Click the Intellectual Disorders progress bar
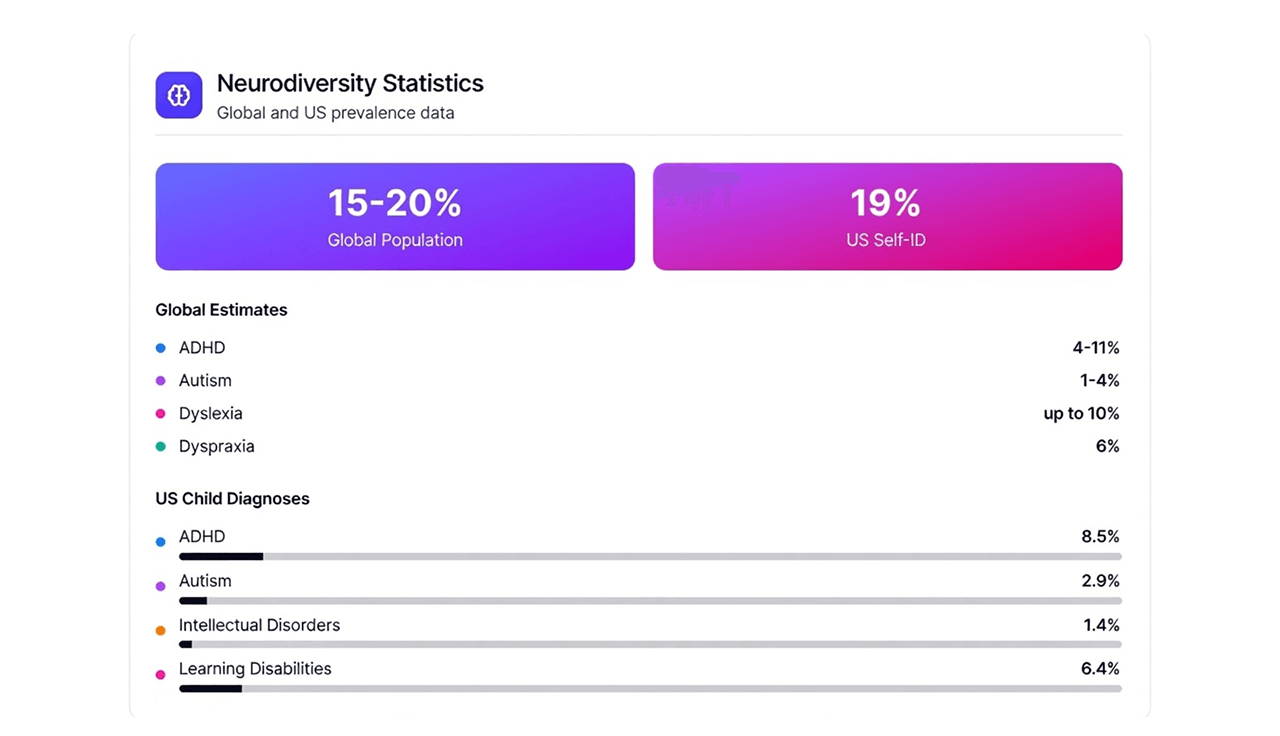Viewport: 1280px width, 736px height. point(650,645)
